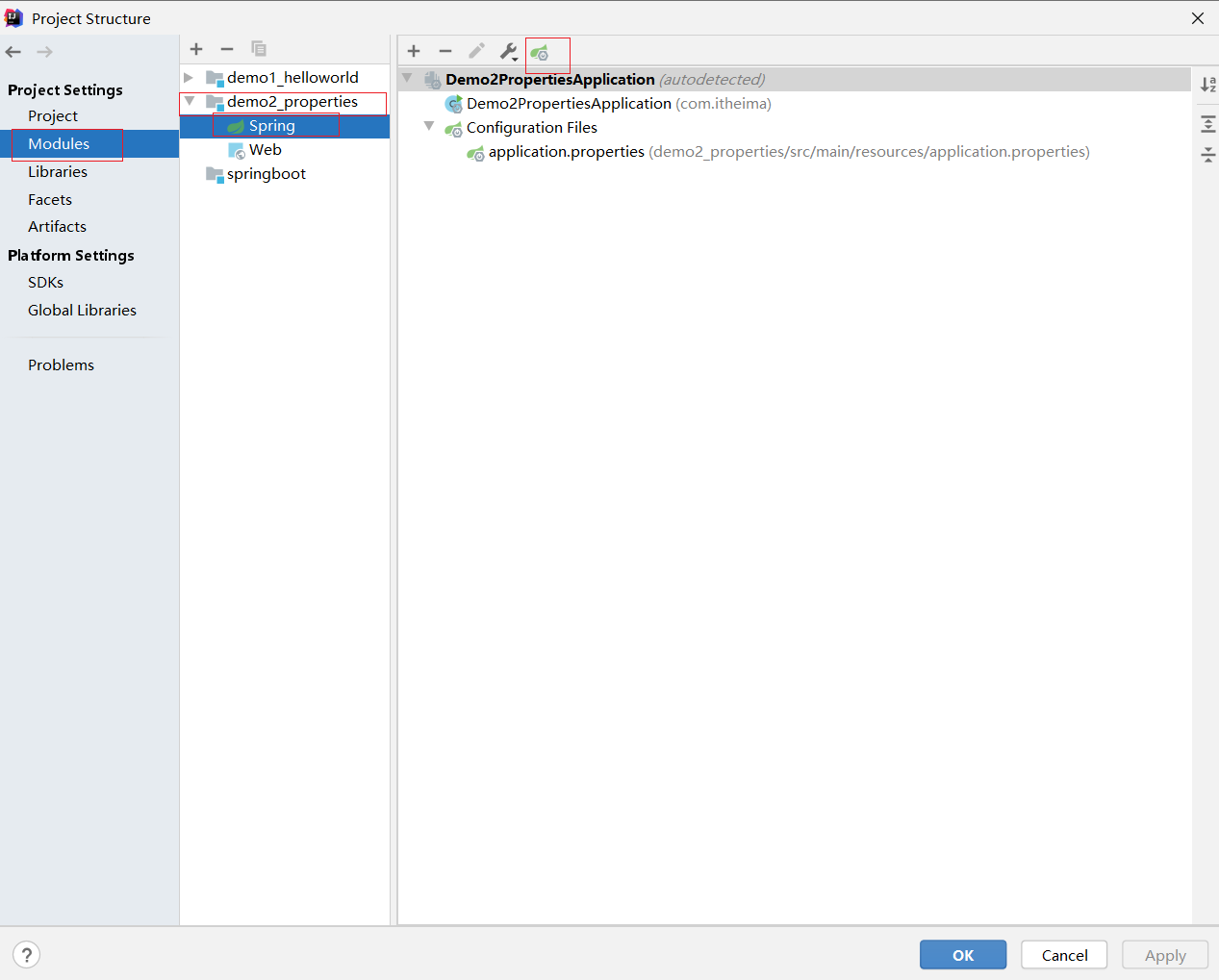
Task: Collapse the Configuration Files node
Action: (429, 127)
